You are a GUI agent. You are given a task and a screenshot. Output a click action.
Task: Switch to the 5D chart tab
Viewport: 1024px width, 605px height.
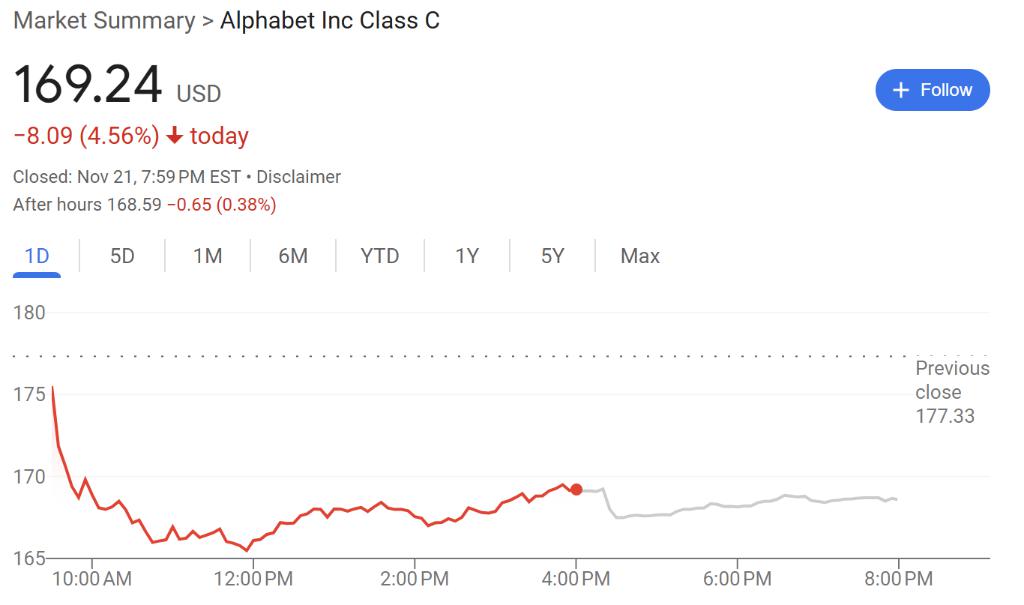click(122, 256)
